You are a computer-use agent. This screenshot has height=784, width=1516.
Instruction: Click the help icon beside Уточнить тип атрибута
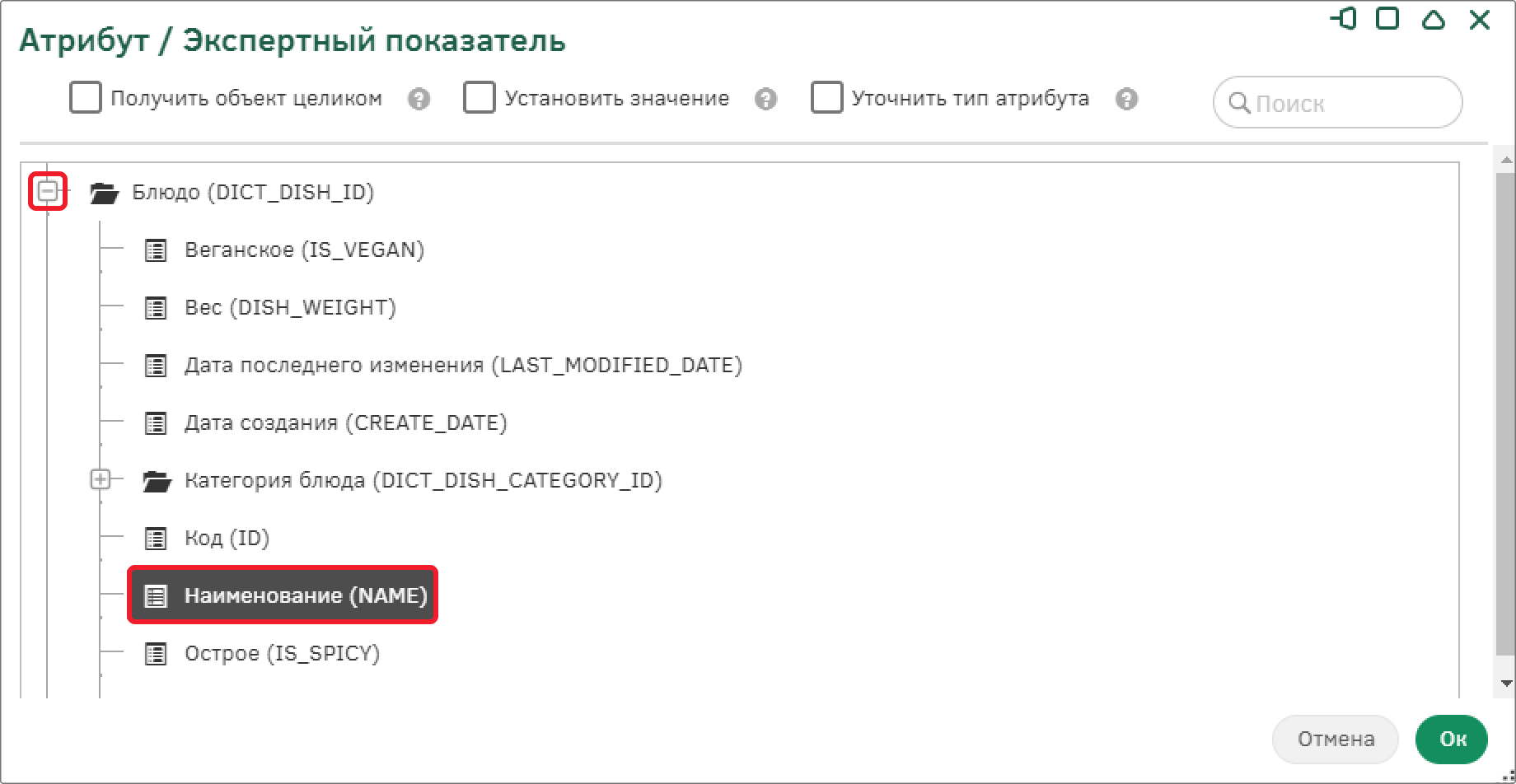[1127, 100]
